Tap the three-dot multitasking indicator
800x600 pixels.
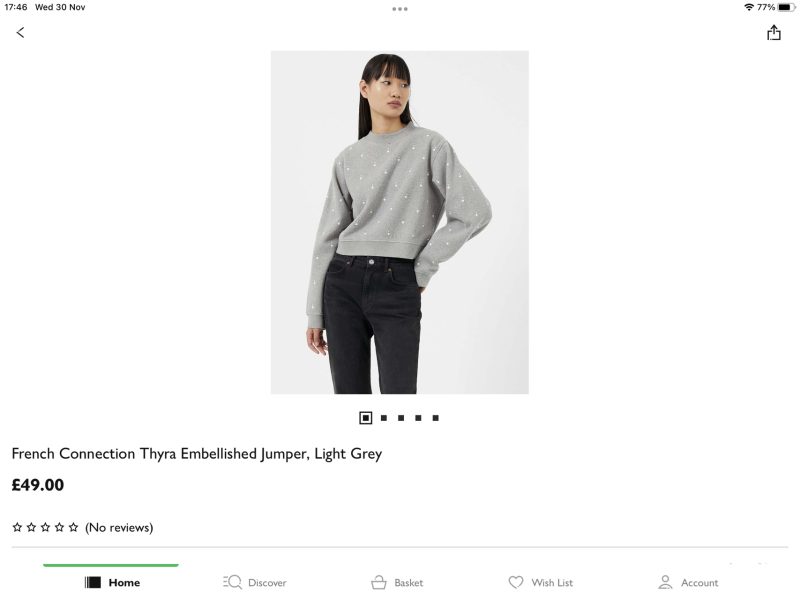point(400,9)
